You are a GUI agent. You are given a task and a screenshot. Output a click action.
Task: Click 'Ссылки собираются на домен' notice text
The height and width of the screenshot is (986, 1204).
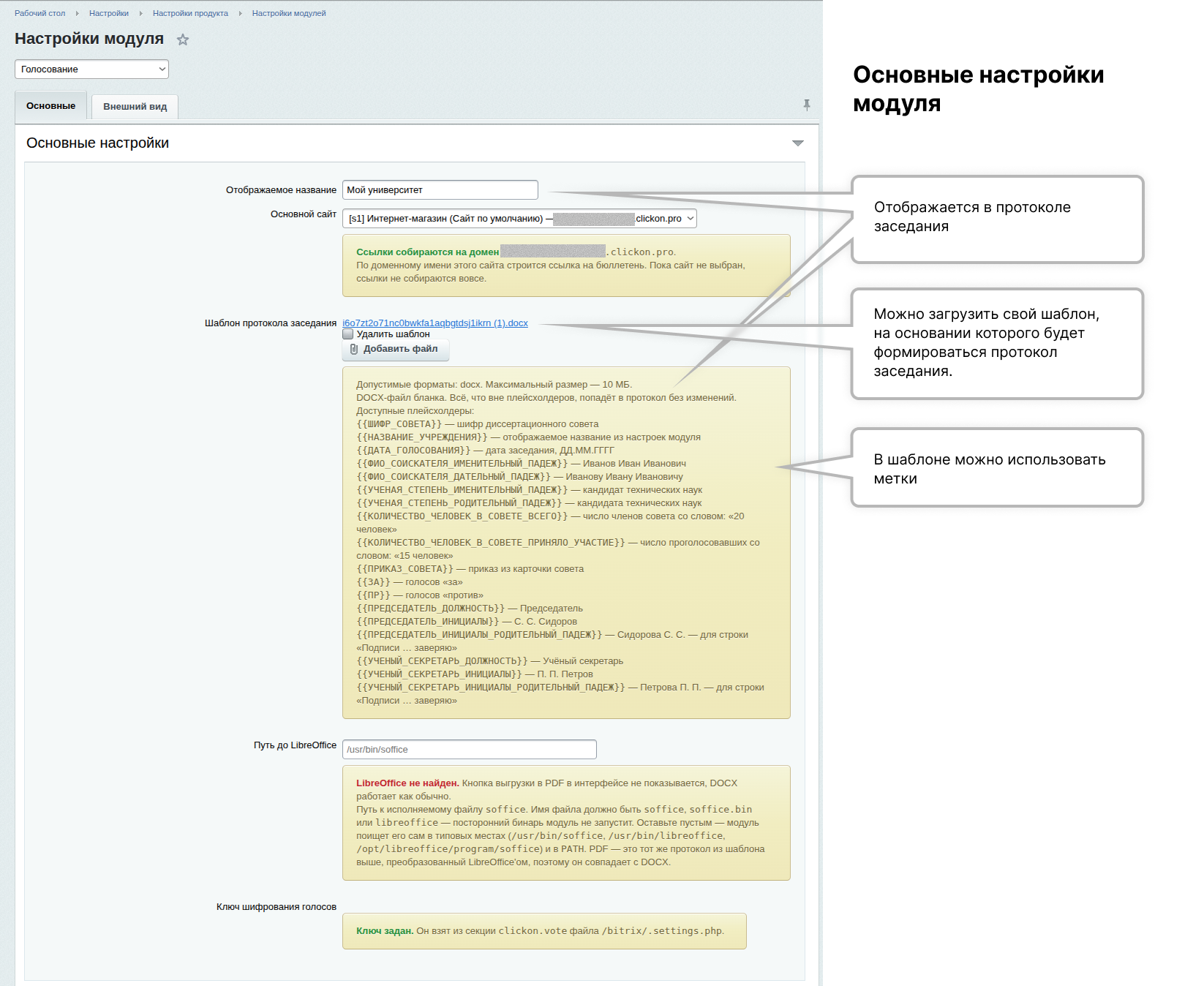point(427,252)
